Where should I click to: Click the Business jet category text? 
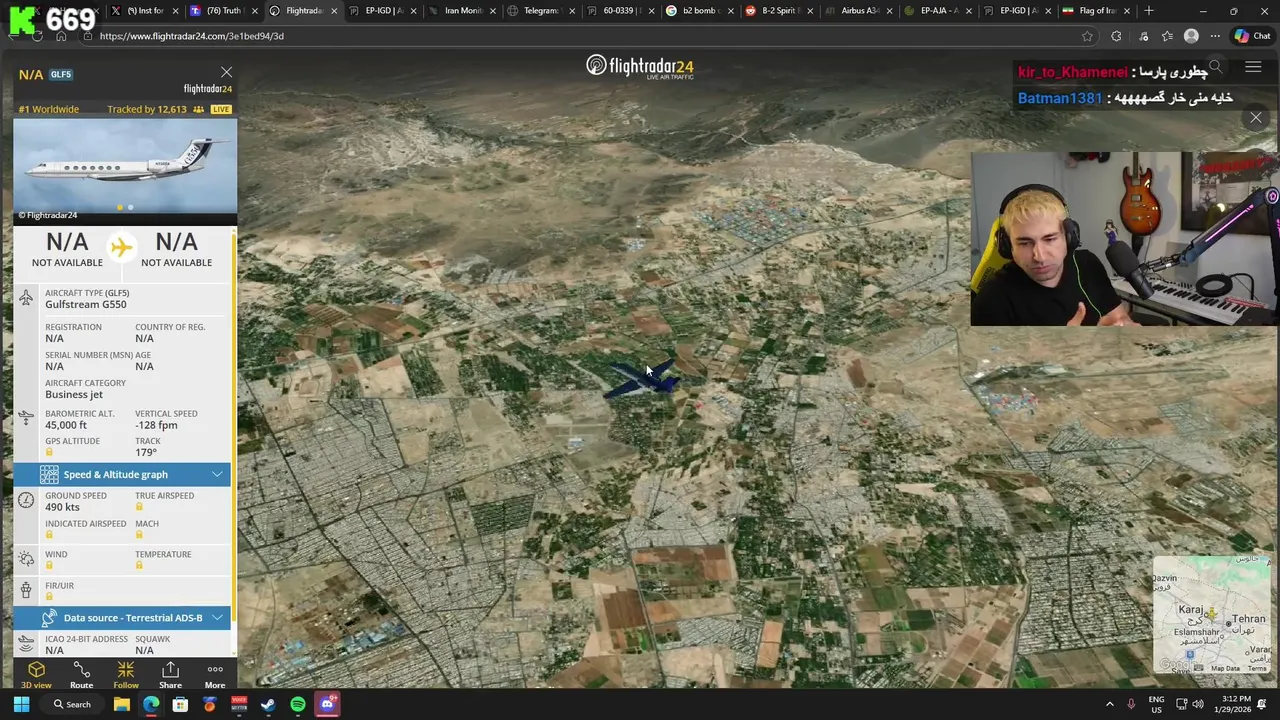74,394
